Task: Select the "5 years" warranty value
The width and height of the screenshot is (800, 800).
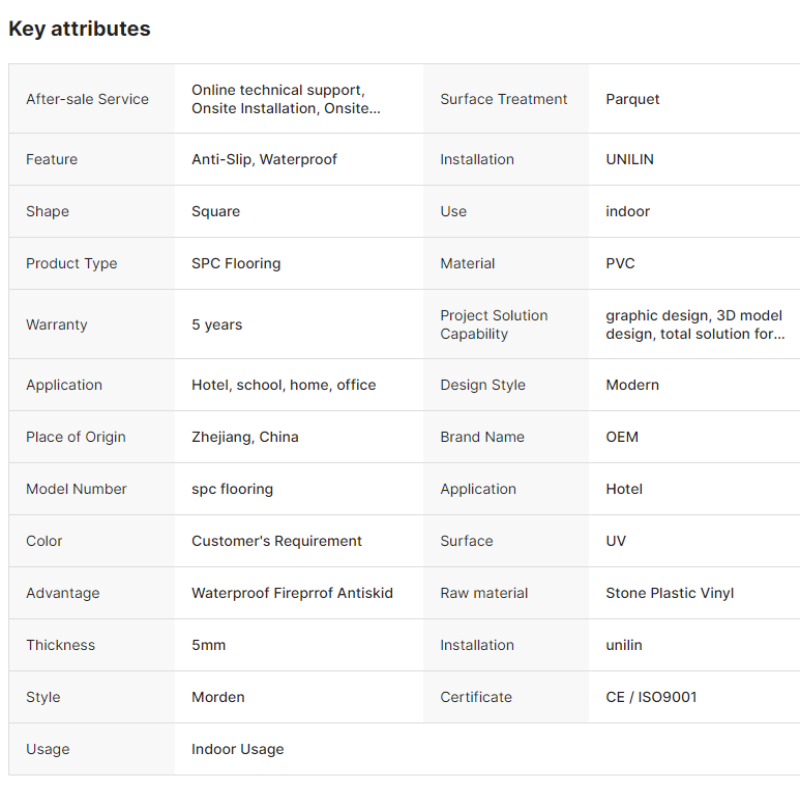Action: pyautogui.click(x=217, y=325)
